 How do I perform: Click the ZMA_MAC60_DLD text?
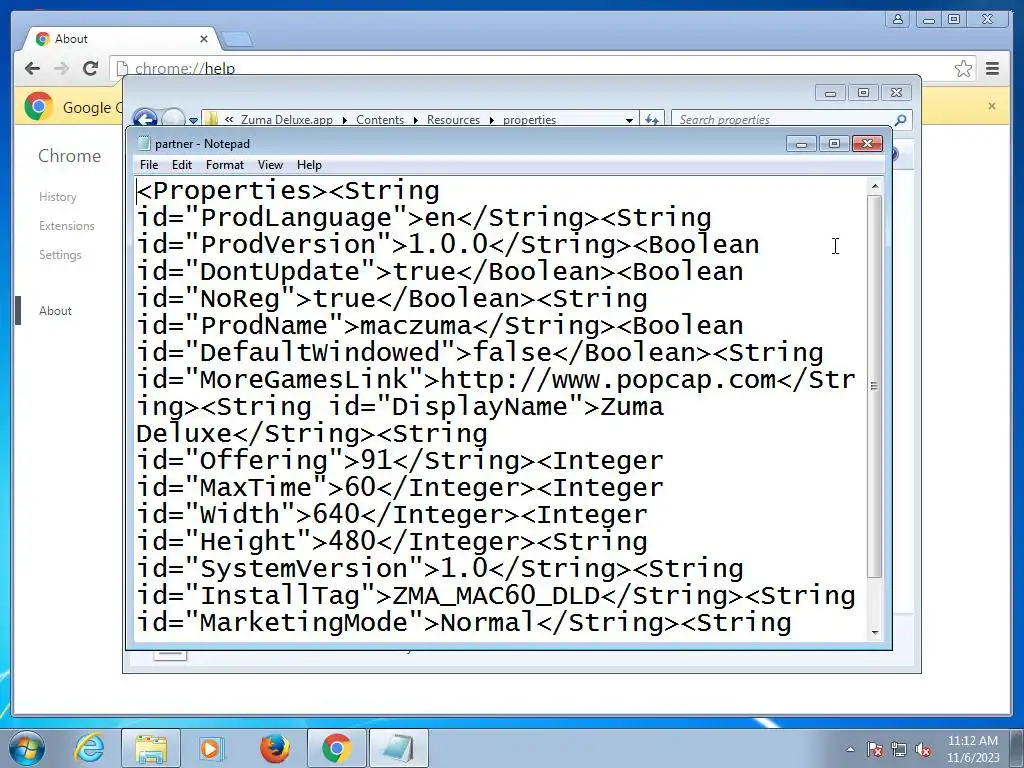pyautogui.click(x=496, y=596)
